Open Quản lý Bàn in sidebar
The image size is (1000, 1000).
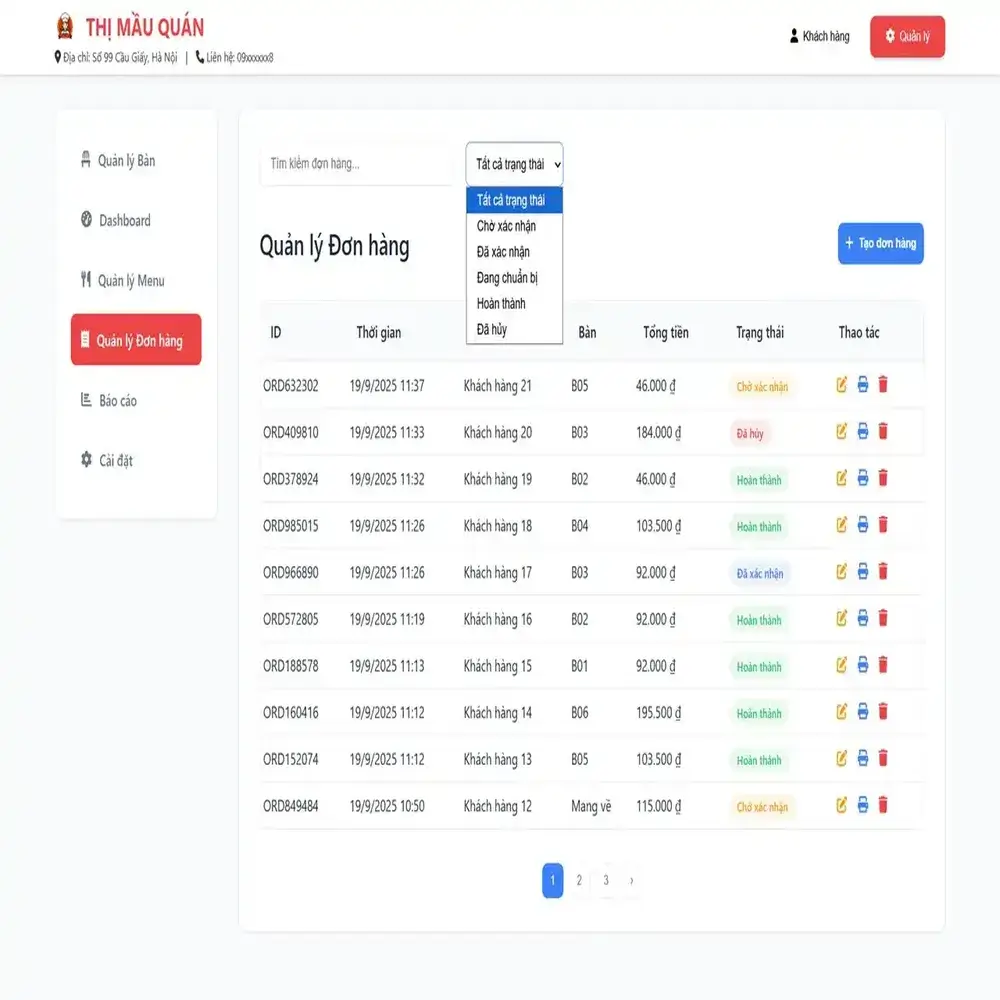tap(126, 161)
